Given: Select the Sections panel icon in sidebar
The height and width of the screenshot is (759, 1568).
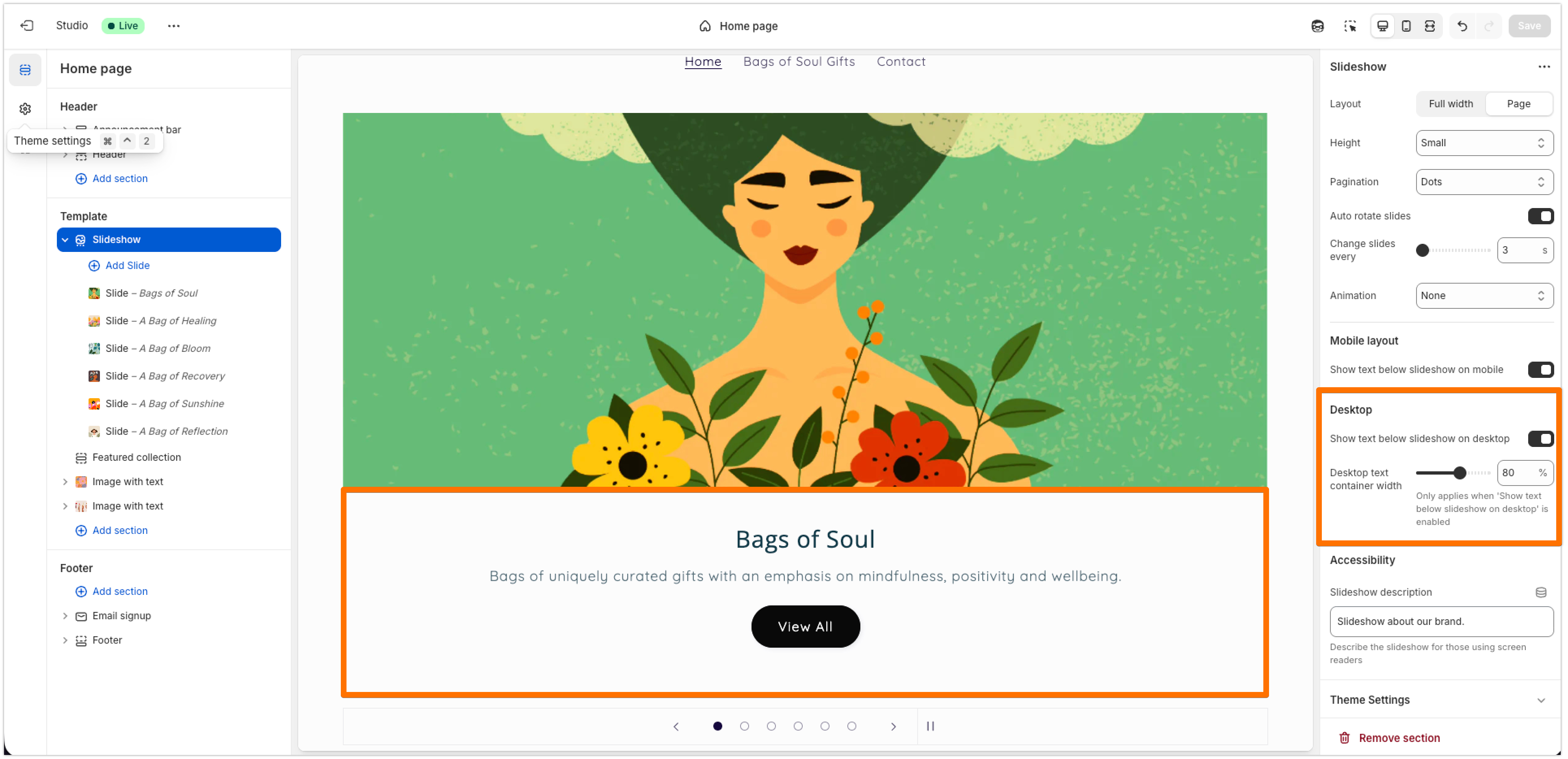Looking at the screenshot, I should 25,70.
